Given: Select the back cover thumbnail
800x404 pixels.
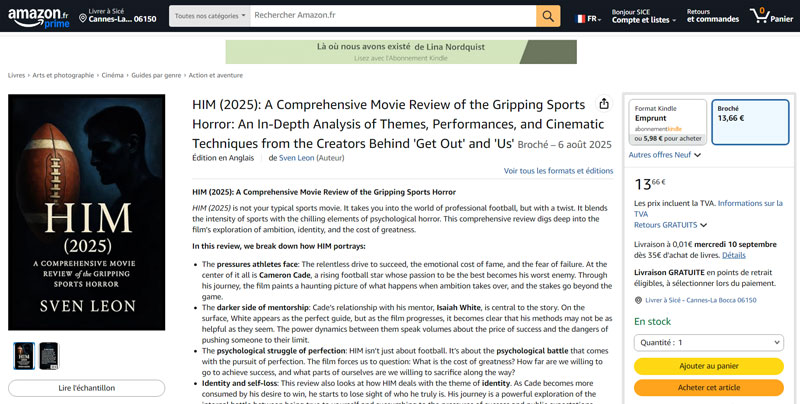Looking at the screenshot, I should click(49, 356).
